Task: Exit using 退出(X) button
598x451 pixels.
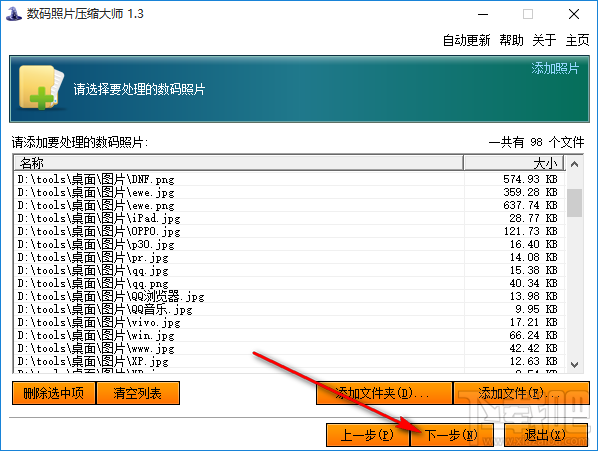Action: (545, 435)
